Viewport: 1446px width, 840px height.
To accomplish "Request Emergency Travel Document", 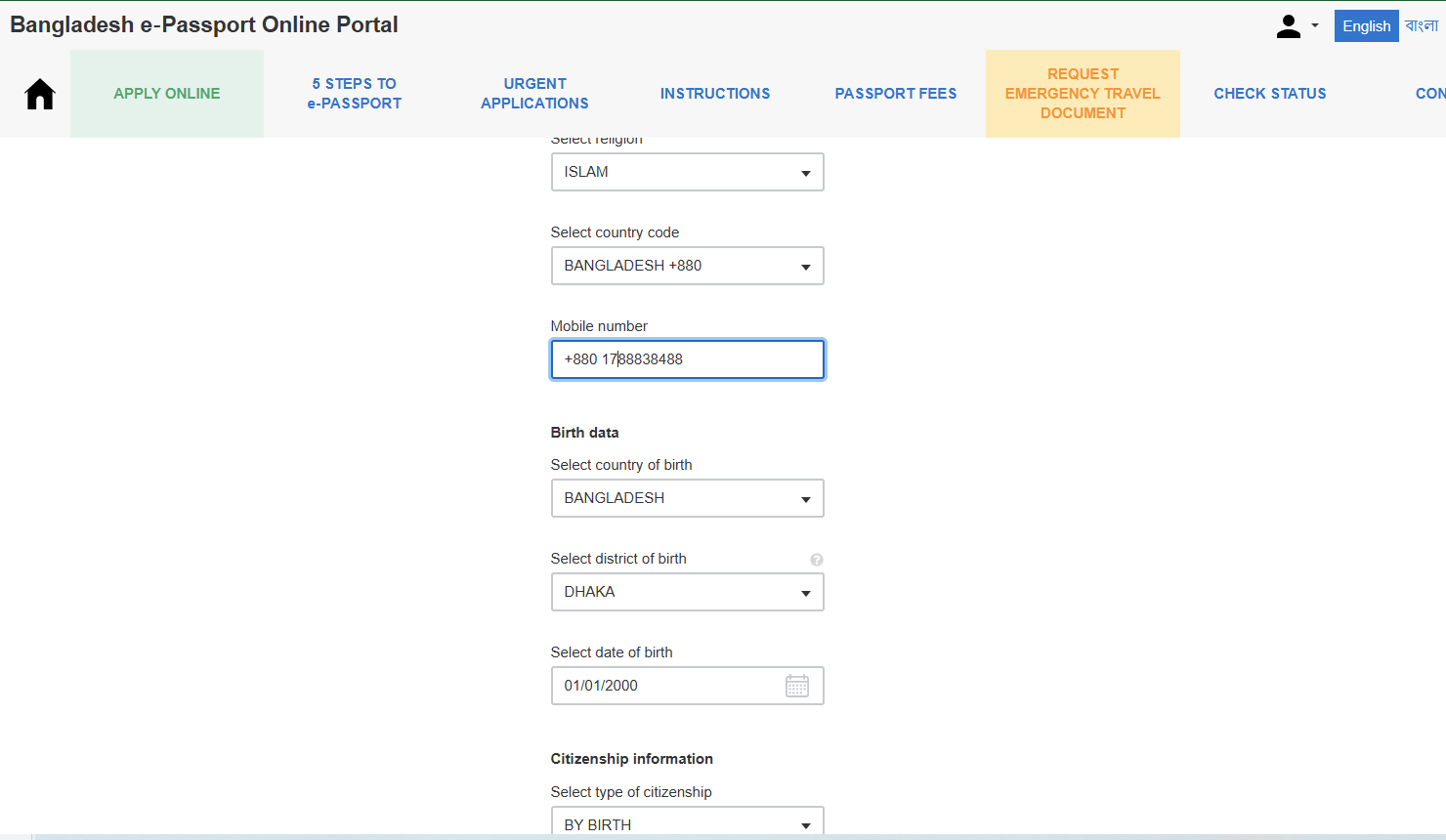I will pos(1083,94).
